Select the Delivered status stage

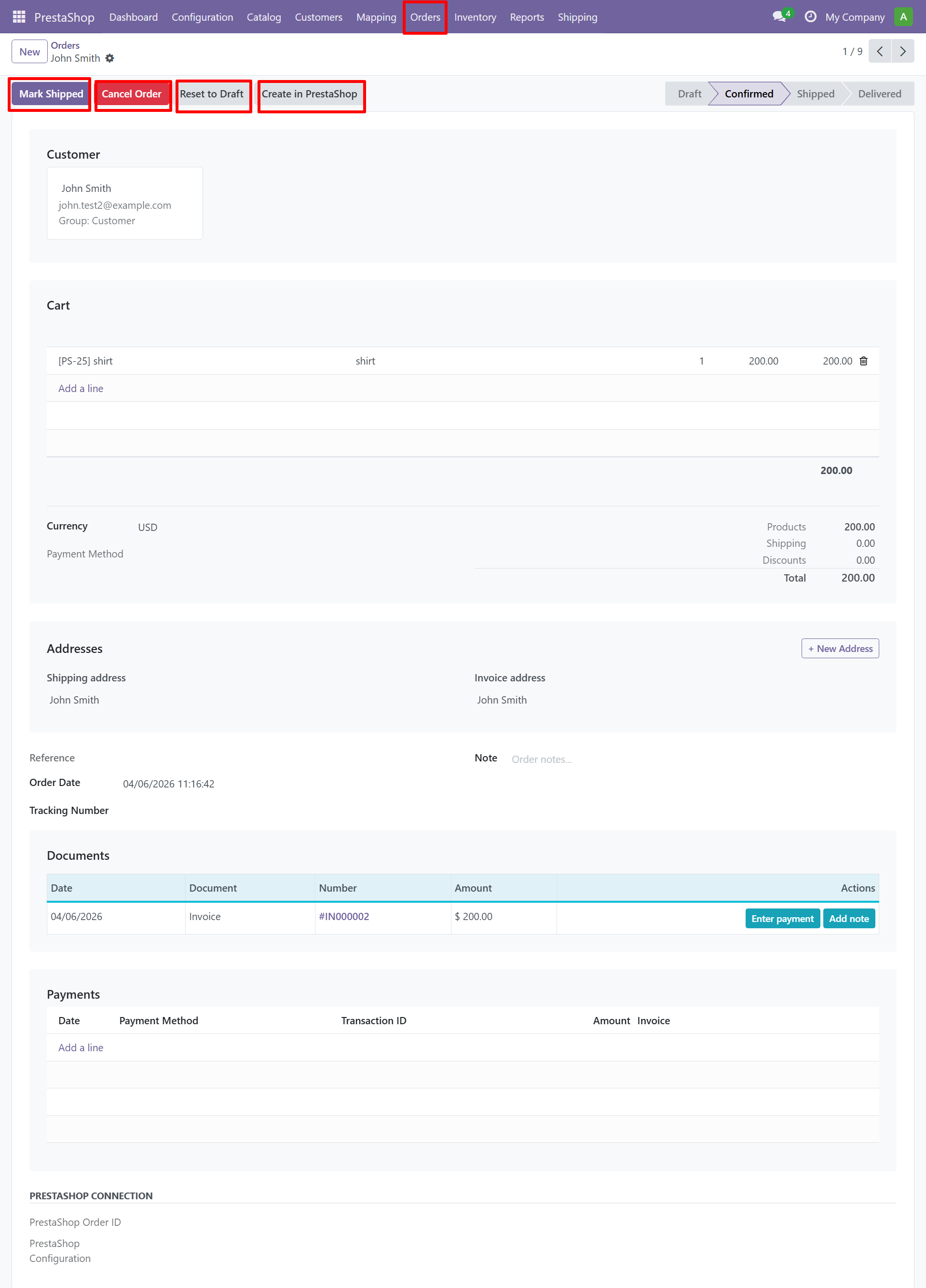pos(879,94)
